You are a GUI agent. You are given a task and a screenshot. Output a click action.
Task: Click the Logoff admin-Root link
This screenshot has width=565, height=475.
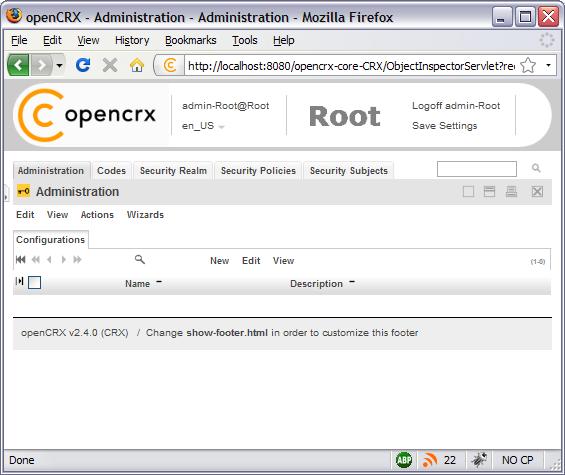pyautogui.click(x=456, y=106)
